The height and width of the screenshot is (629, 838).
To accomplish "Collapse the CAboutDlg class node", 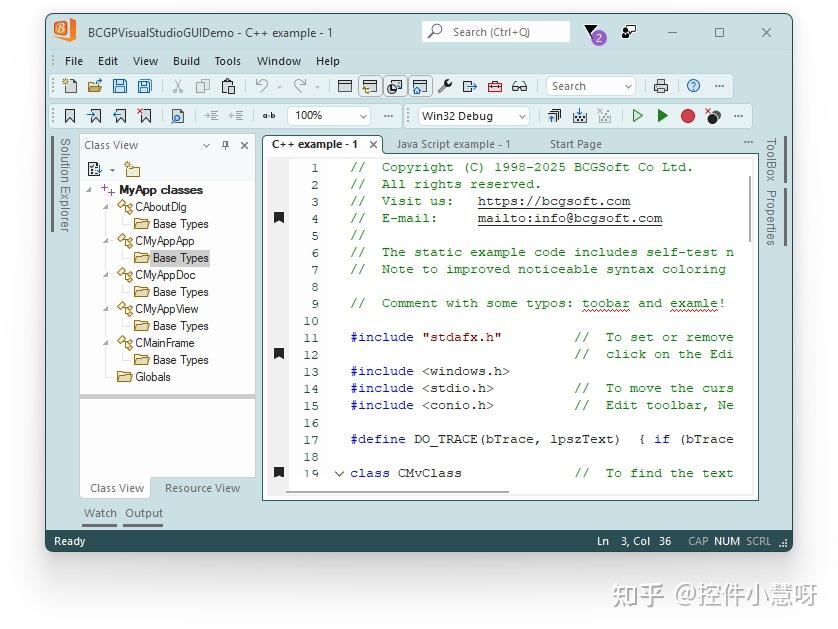I will [106, 207].
